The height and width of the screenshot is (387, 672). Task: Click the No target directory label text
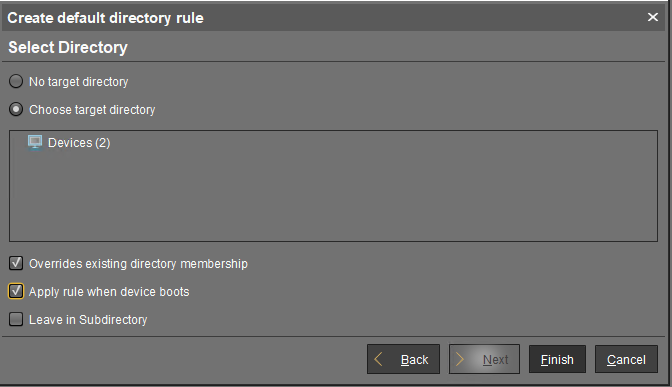[78, 81]
